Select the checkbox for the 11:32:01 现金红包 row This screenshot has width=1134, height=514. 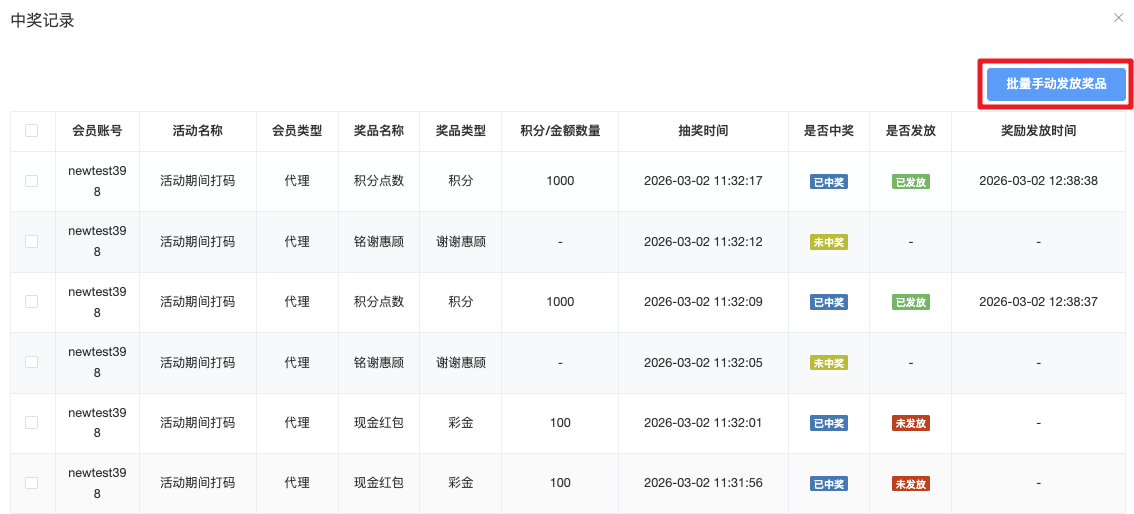tap(32, 423)
